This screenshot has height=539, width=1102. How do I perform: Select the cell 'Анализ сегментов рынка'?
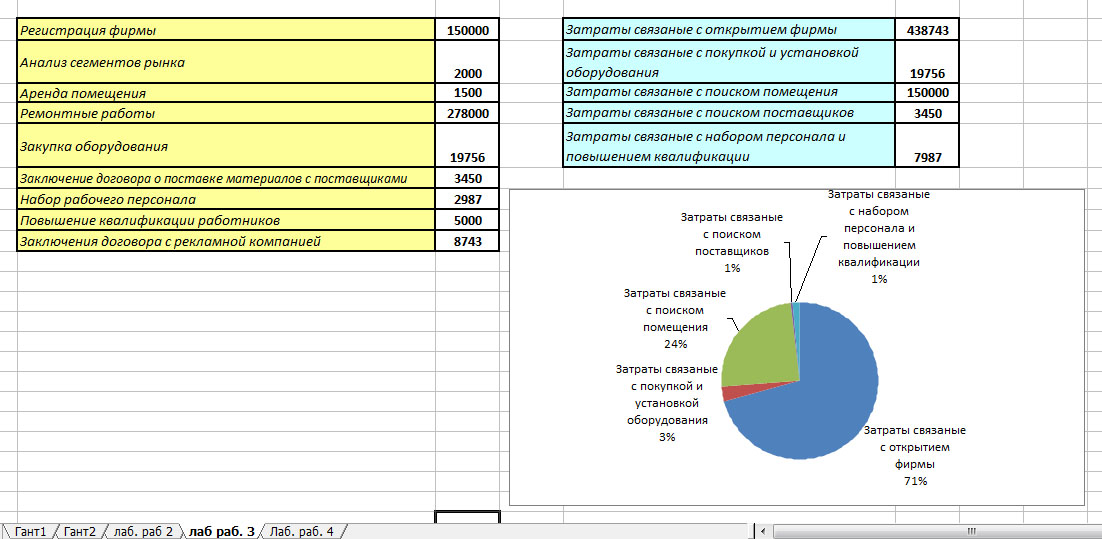(x=226, y=62)
